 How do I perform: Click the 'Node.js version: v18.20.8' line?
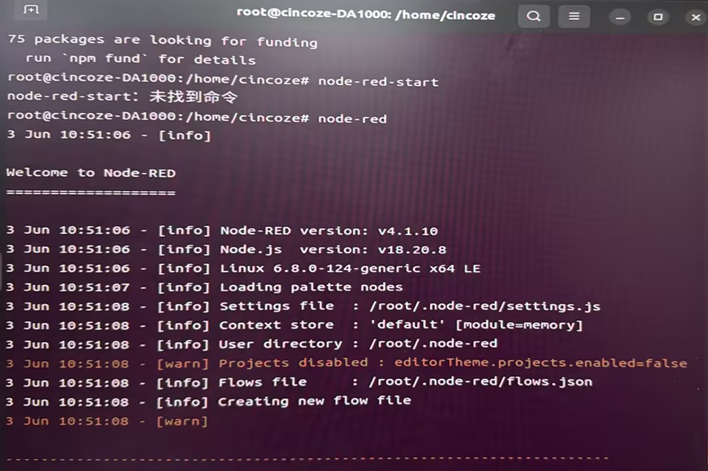226,249
